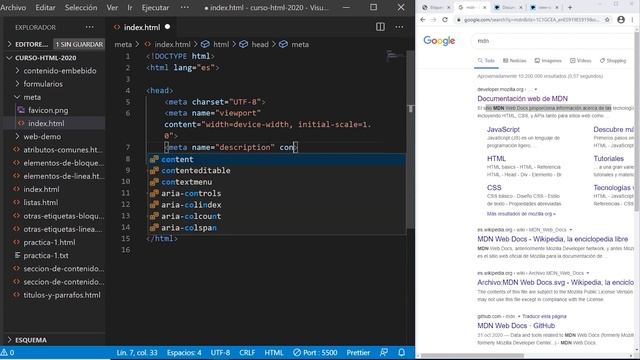
Task: Open MDN Web Docs - GitHub result
Action: coord(516,325)
